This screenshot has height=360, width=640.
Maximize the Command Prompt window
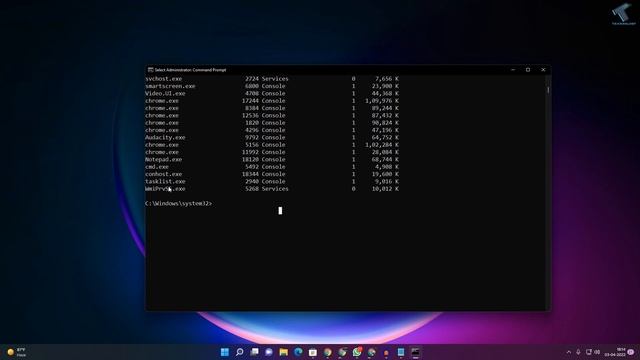(528, 70)
